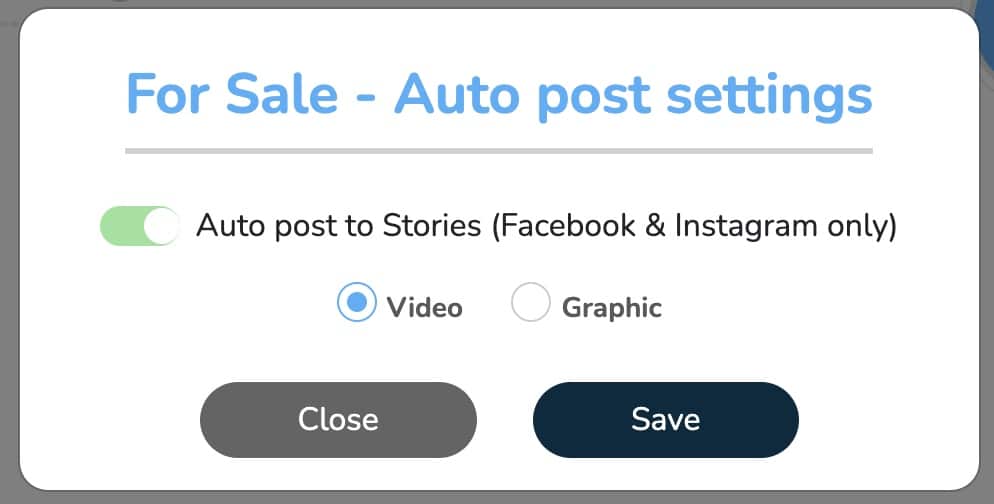This screenshot has height=504, width=994.
Task: Click the white knob of the green switch
Action: [x=161, y=226]
